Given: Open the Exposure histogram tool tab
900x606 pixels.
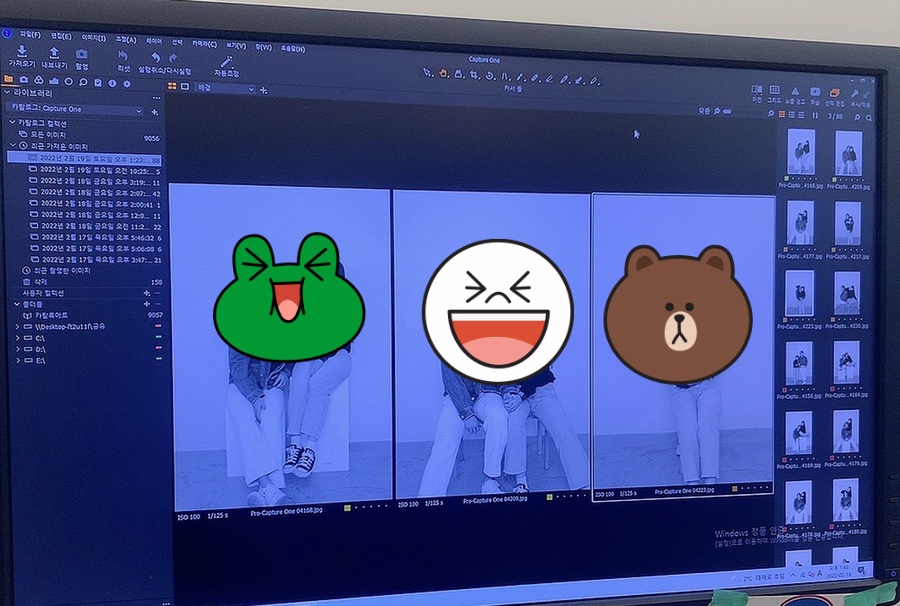Looking at the screenshot, I should click(x=53, y=81).
